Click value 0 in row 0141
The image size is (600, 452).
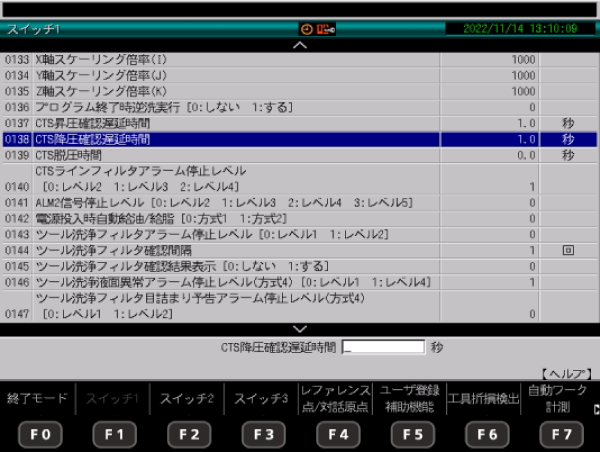532,203
